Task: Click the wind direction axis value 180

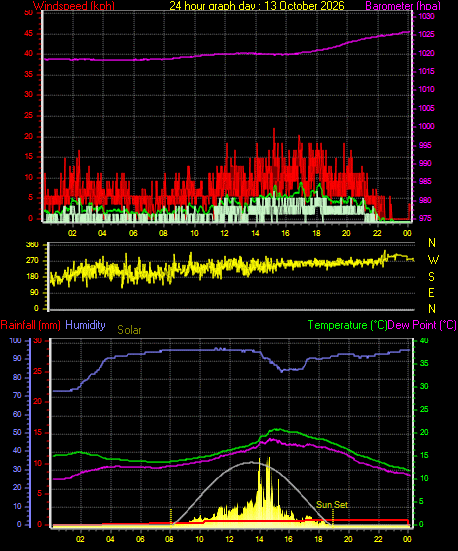Action: pyautogui.click(x=32, y=277)
